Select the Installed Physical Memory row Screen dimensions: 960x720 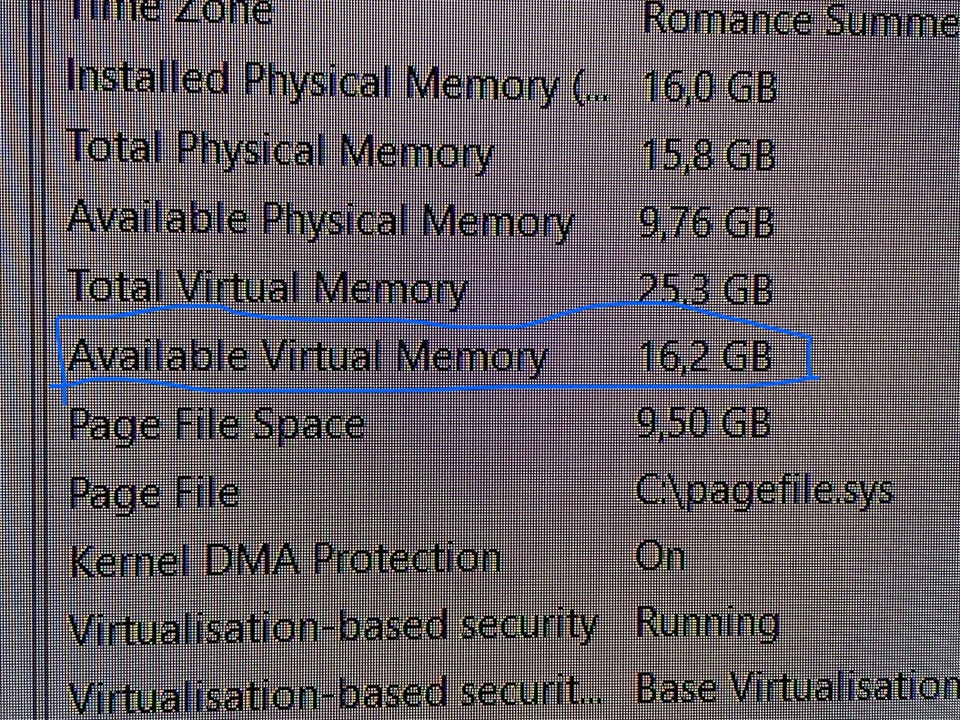[335, 84]
